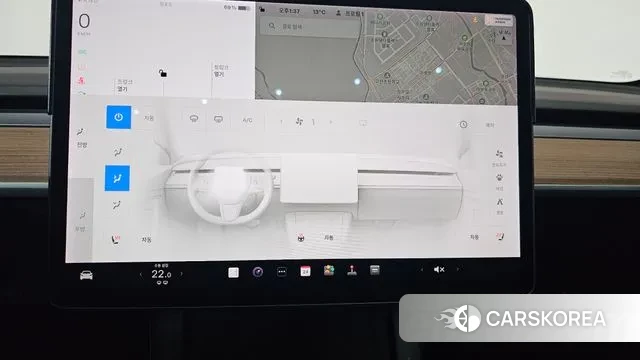Open vehicle controls car icon
Screen dimensions: 640x360
[x=86, y=276]
